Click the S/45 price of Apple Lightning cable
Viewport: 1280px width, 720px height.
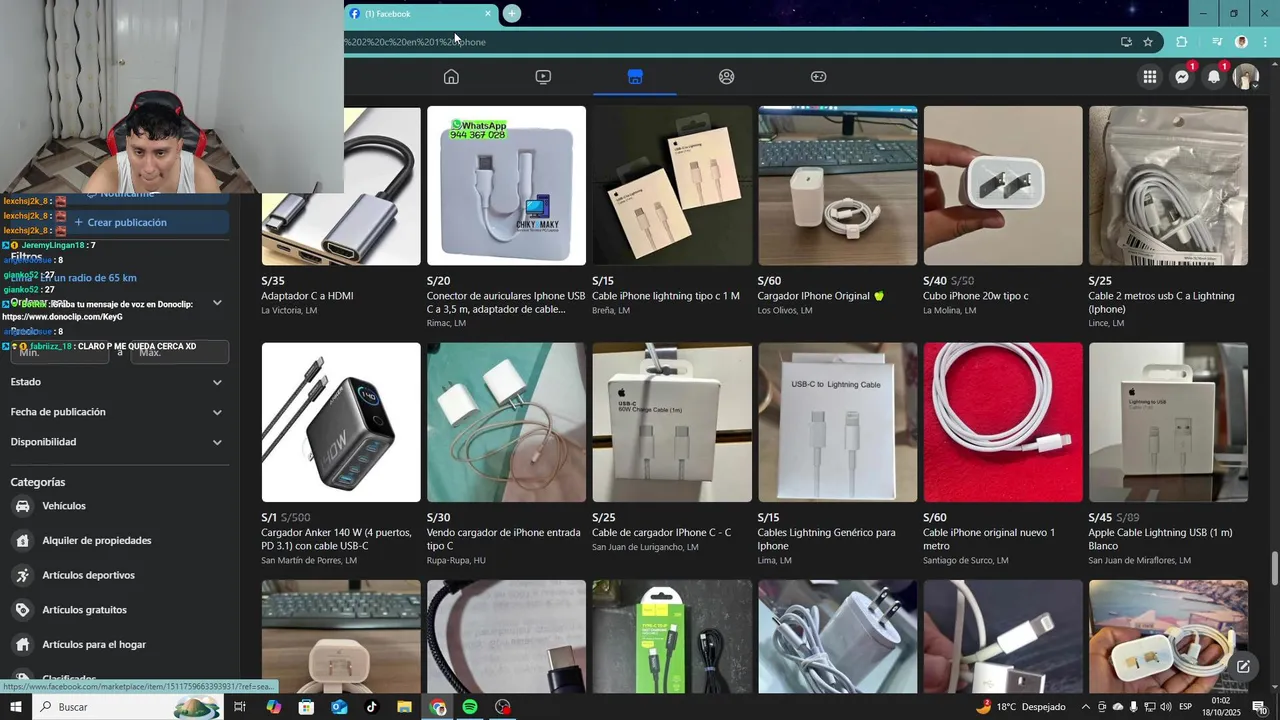[1100, 518]
